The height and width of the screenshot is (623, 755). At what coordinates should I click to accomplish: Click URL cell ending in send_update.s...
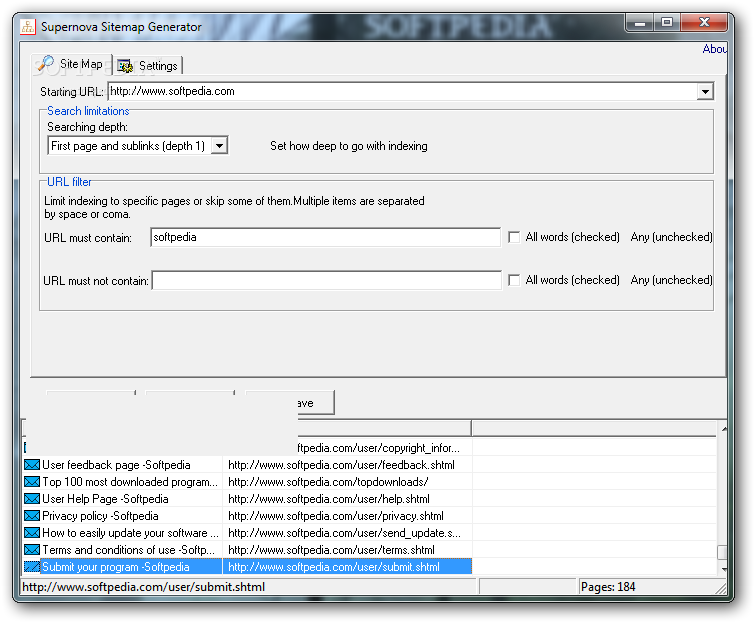(347, 533)
